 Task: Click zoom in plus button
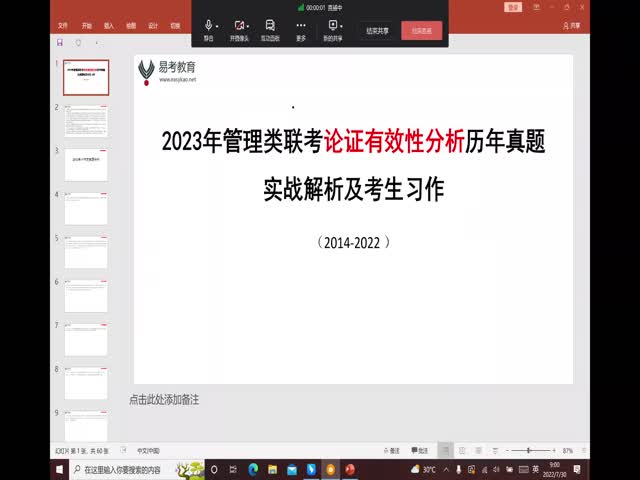pos(554,451)
